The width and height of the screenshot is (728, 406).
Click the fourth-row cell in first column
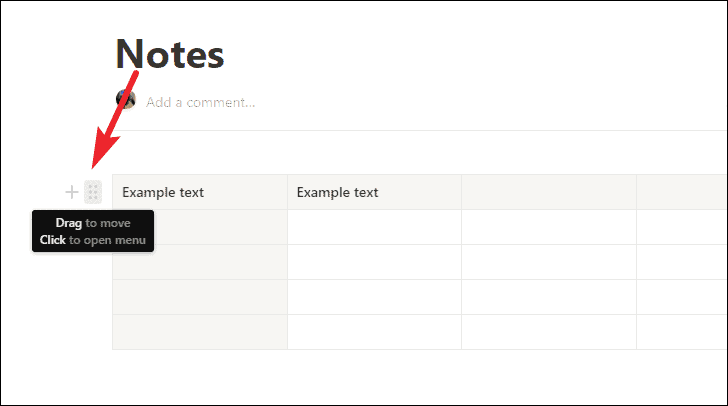200,297
